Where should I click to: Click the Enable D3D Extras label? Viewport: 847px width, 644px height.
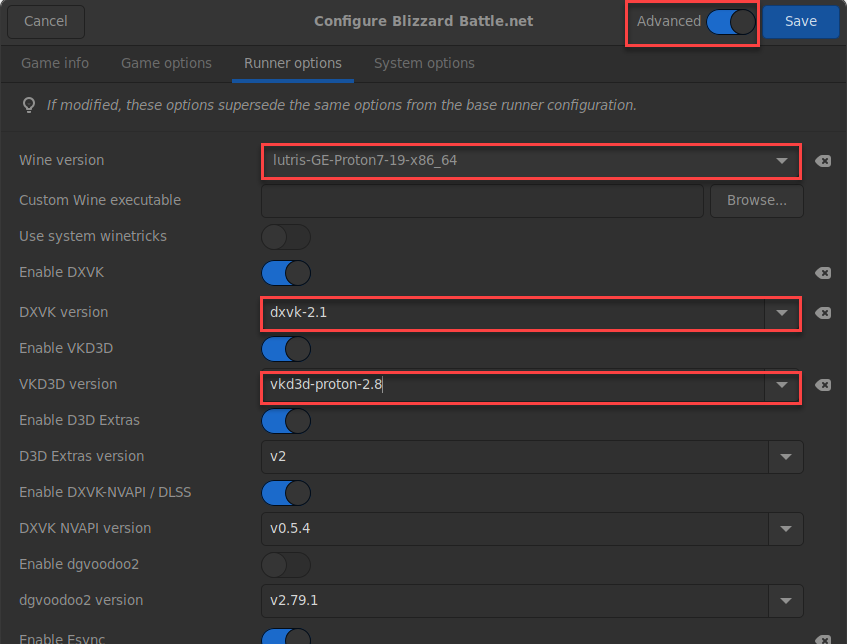point(79,420)
